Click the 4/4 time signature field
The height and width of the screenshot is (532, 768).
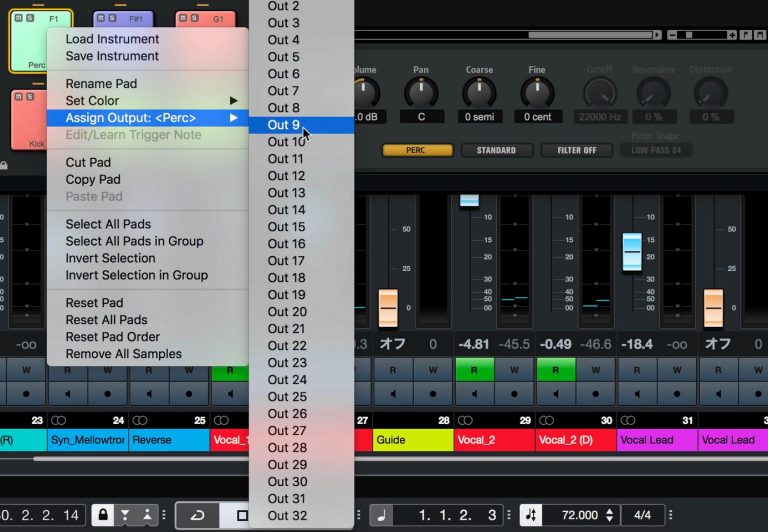pyautogui.click(x=643, y=515)
